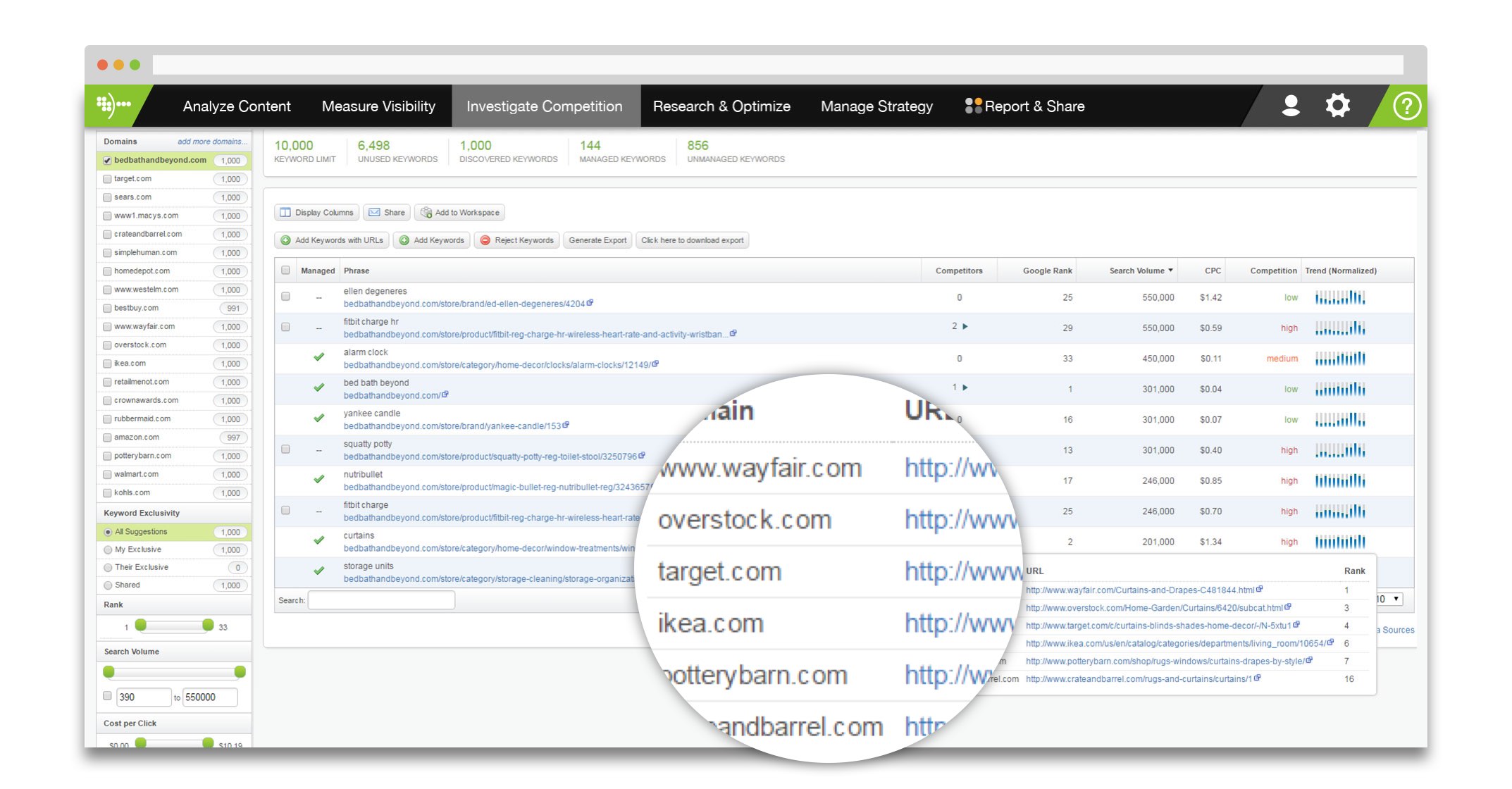Open help with the question mark icon
The width and height of the screenshot is (1512, 789).
pyautogui.click(x=1406, y=106)
